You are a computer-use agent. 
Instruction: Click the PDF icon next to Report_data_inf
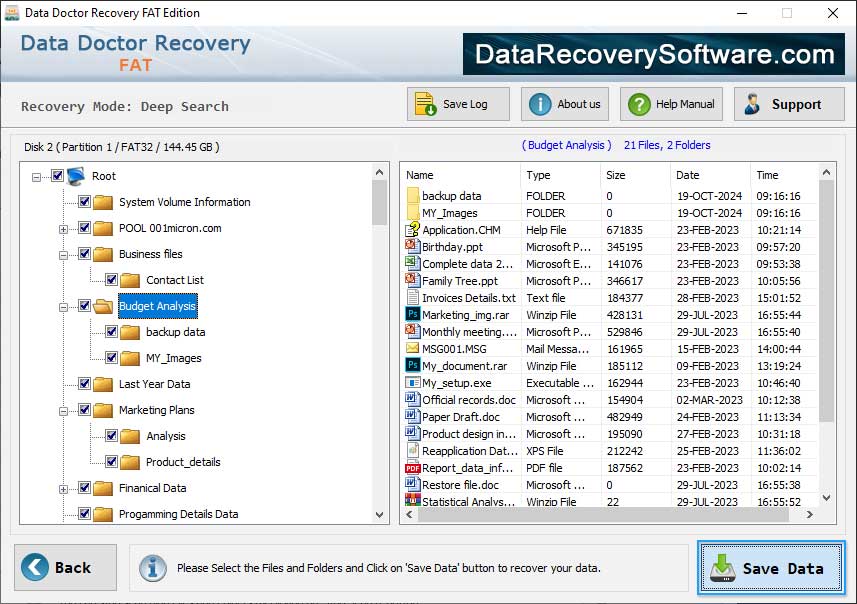pos(411,467)
